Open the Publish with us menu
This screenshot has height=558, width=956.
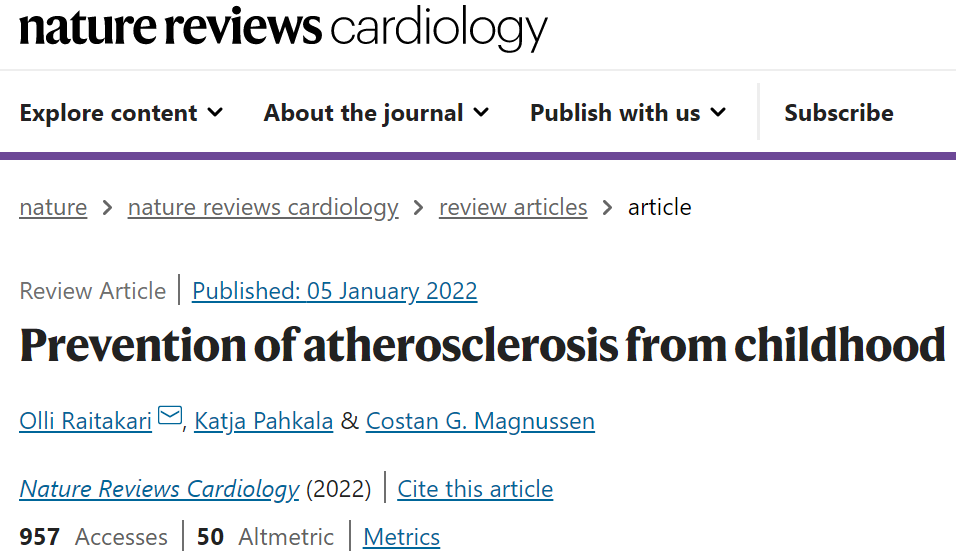(x=628, y=113)
